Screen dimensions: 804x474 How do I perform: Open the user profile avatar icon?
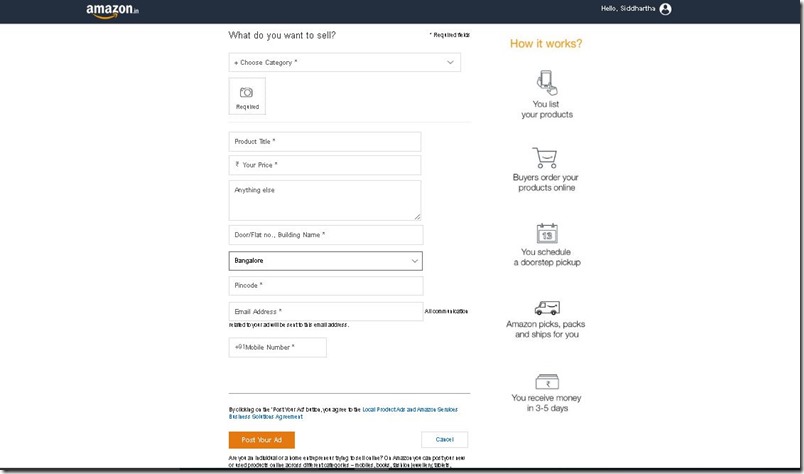click(666, 9)
